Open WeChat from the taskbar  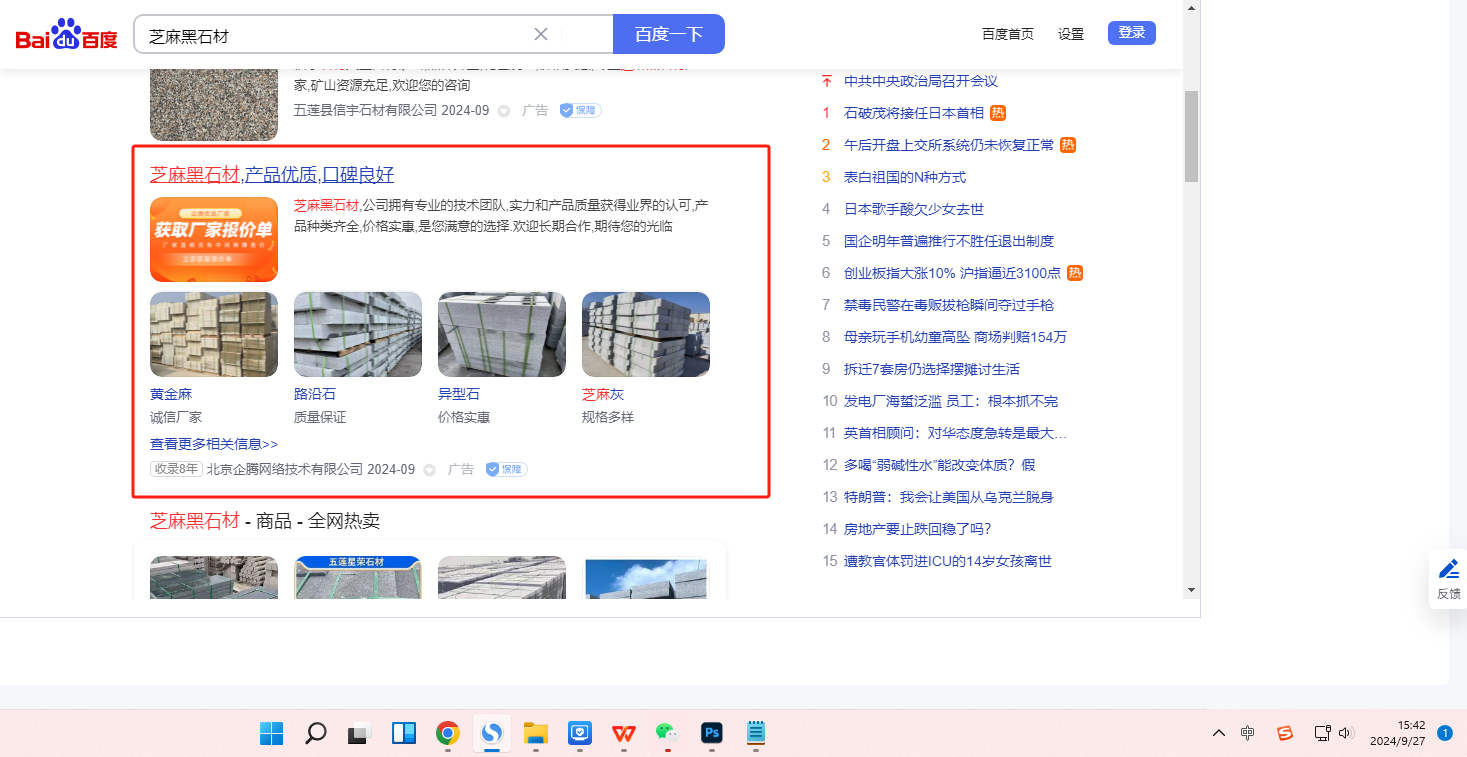667,734
